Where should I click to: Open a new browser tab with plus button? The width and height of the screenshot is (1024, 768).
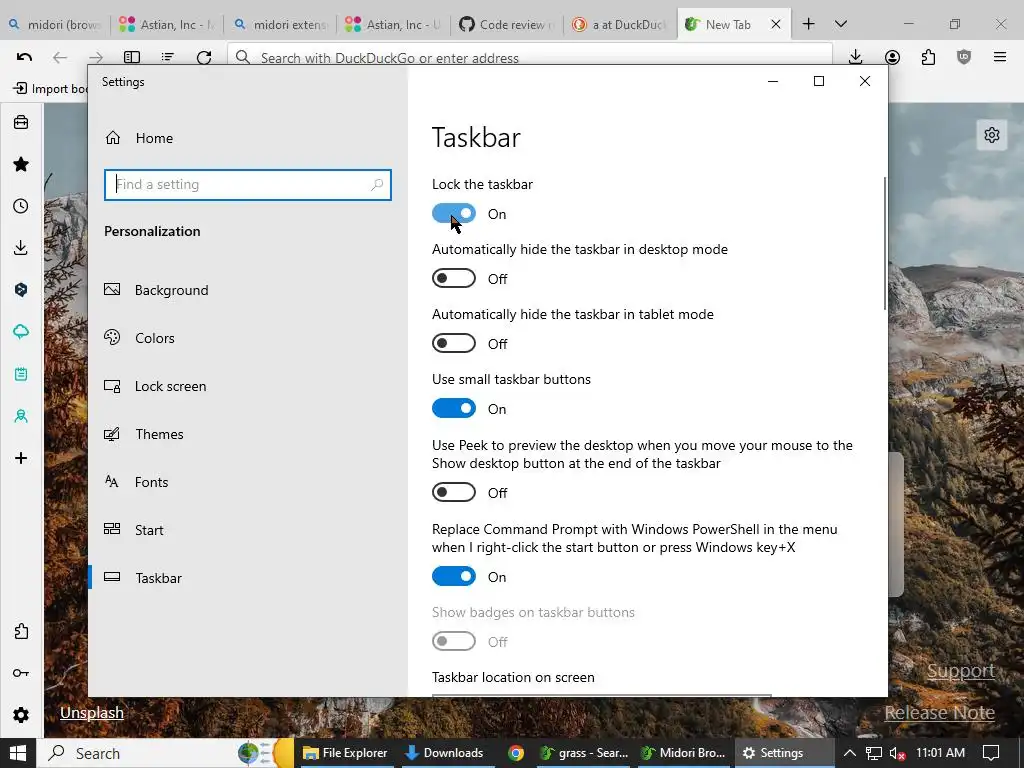808,24
